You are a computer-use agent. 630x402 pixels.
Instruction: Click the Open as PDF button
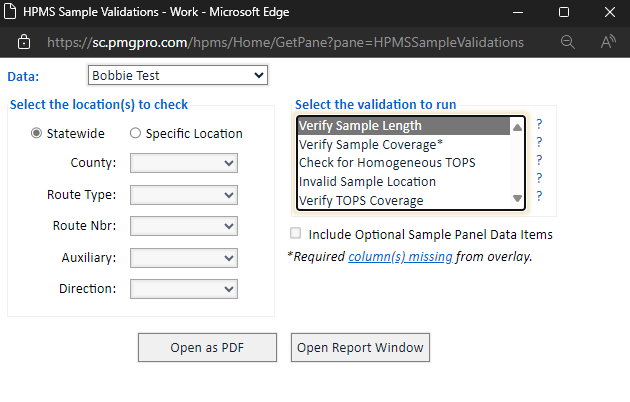pyautogui.click(x=207, y=347)
